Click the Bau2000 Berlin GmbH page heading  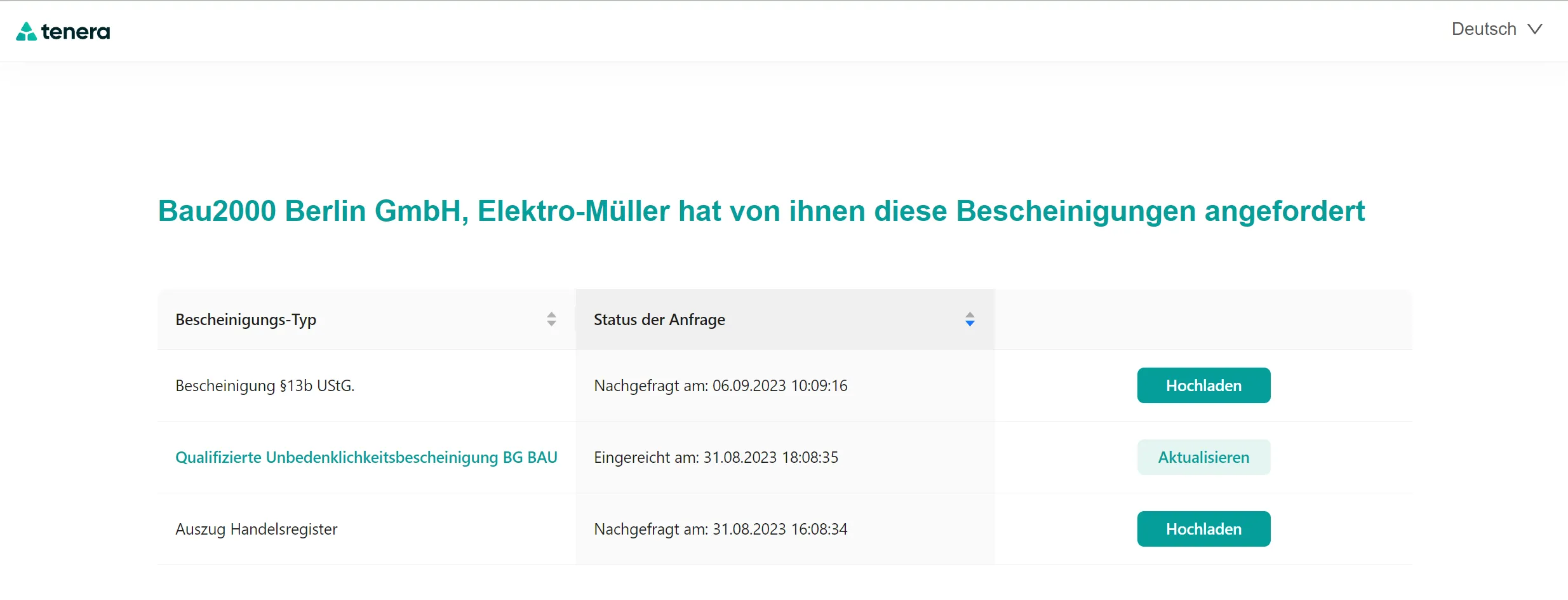click(761, 211)
